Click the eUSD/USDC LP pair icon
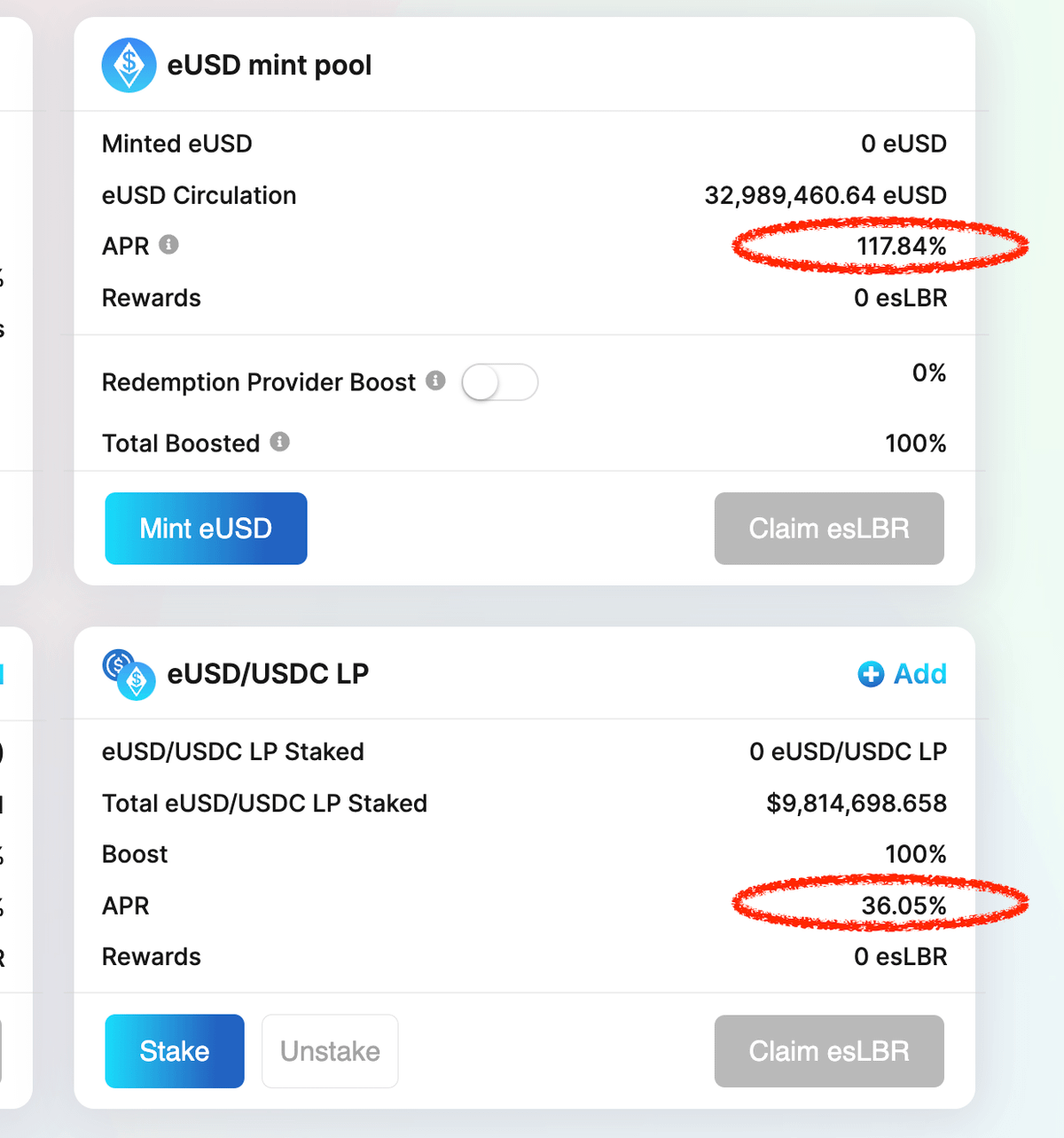1064x1138 pixels. (129, 675)
